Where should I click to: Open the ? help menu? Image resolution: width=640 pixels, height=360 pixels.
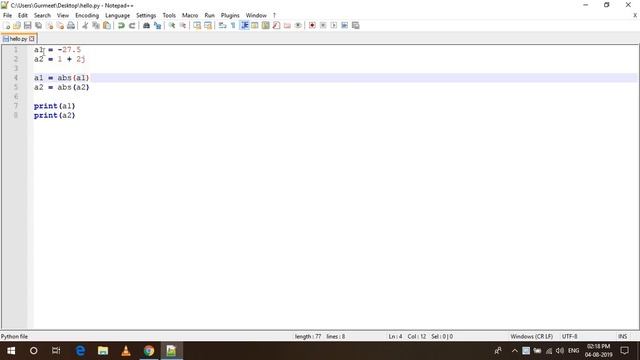point(274,15)
